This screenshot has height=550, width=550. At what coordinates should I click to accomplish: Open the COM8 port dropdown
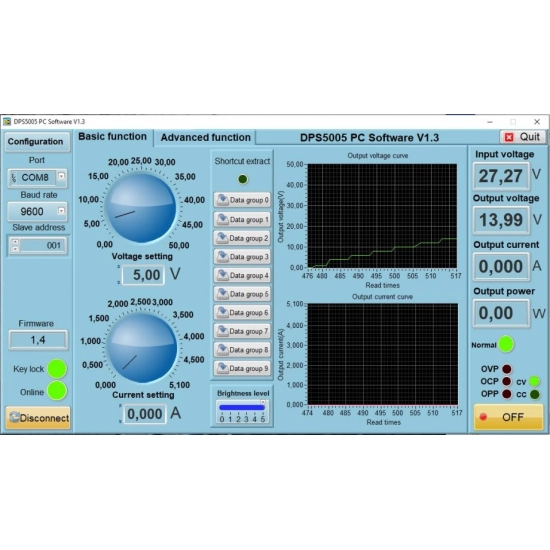61,176
